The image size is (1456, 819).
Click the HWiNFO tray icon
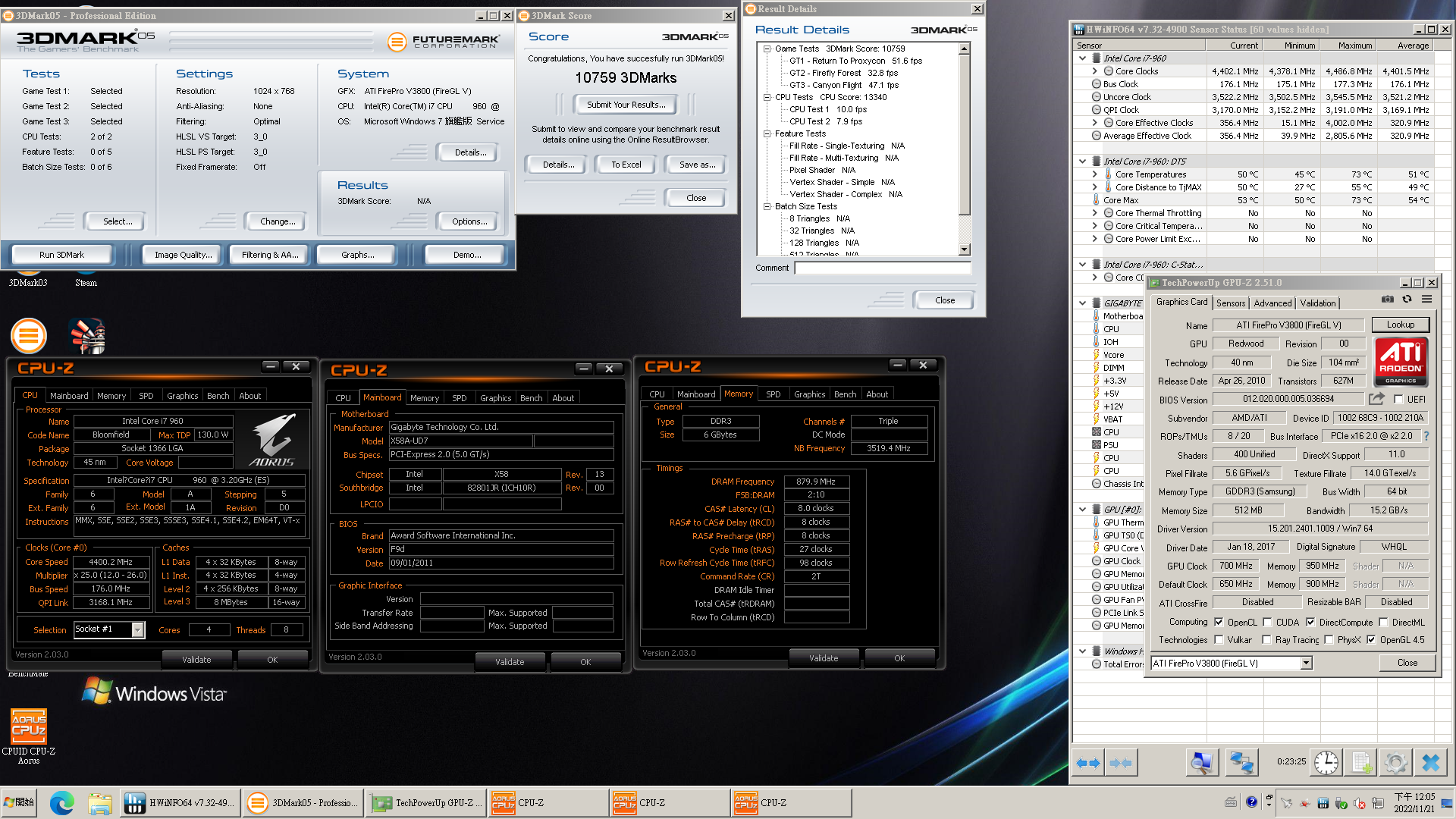1323,803
